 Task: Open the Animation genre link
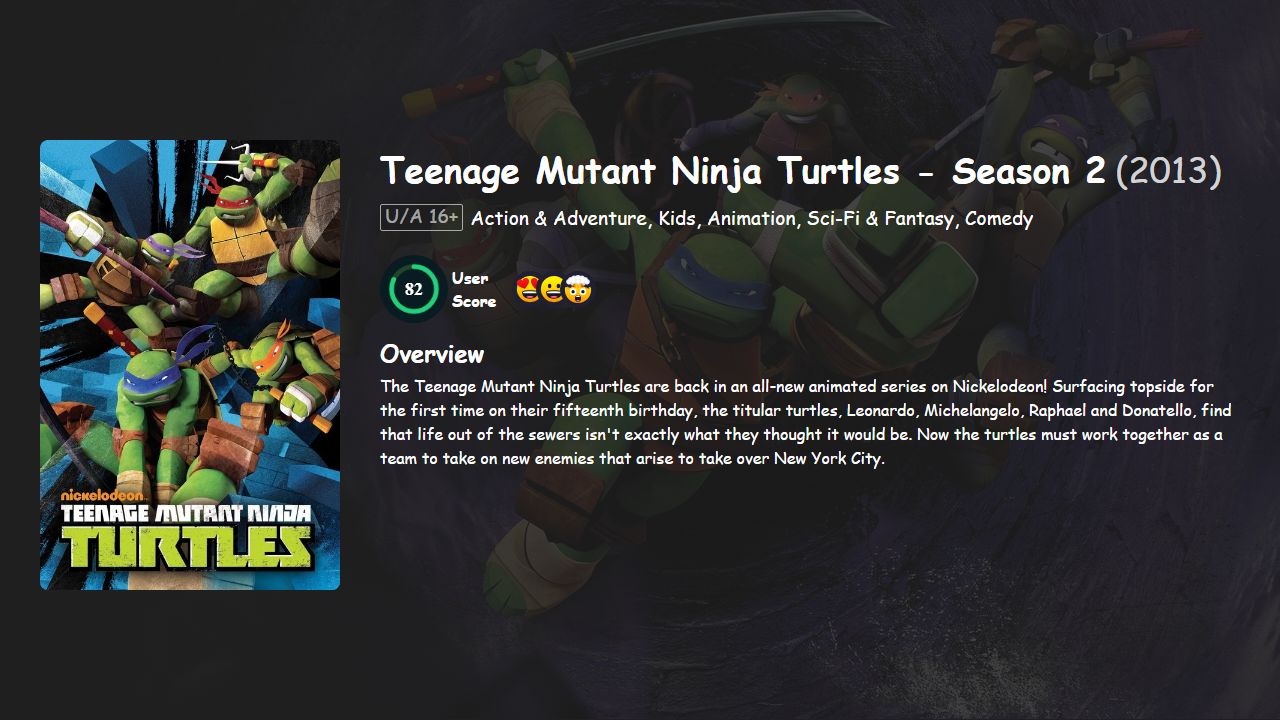752,218
